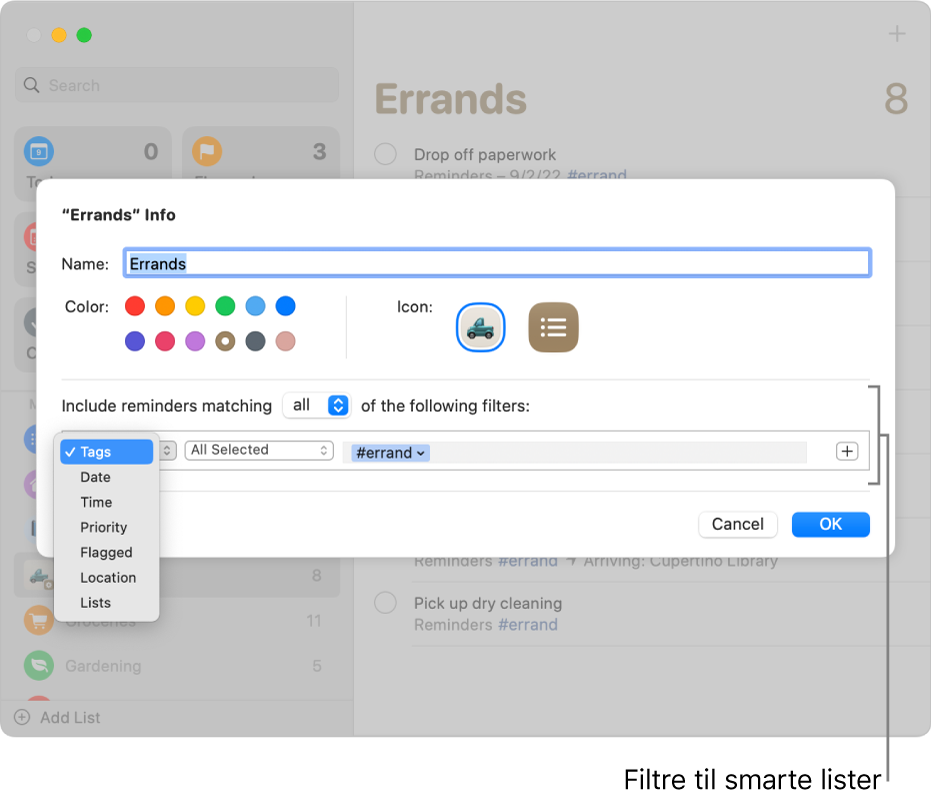931x801 pixels.
Task: Choose Priority from the filter menu
Action: 104,527
